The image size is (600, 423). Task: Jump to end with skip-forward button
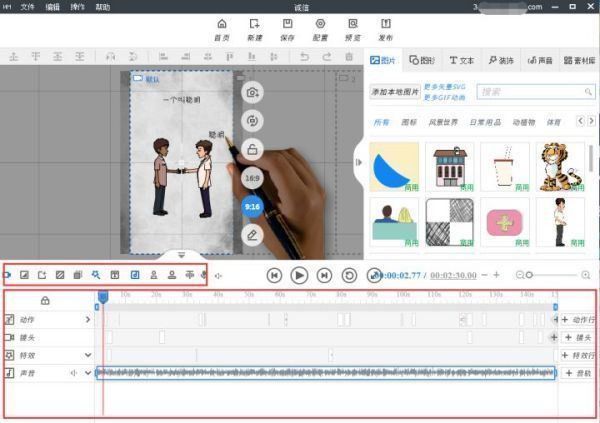pyautogui.click(x=324, y=275)
